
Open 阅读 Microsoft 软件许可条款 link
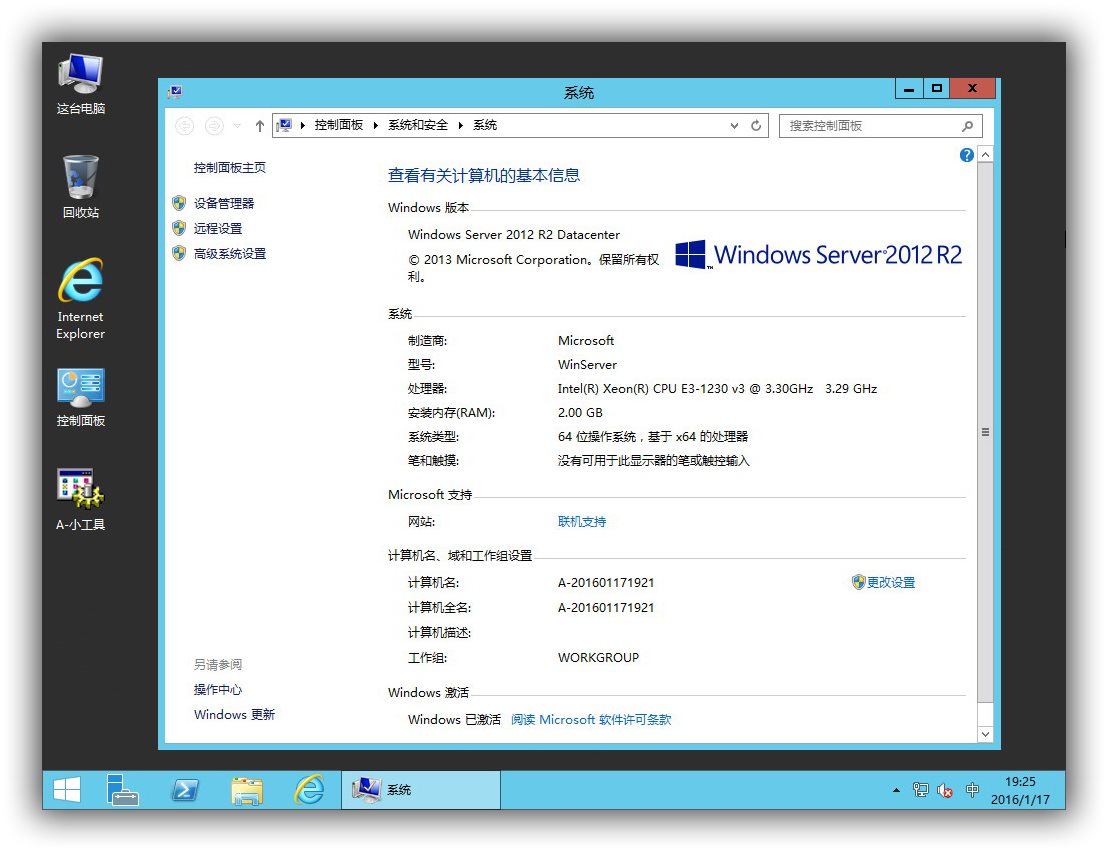(x=591, y=719)
